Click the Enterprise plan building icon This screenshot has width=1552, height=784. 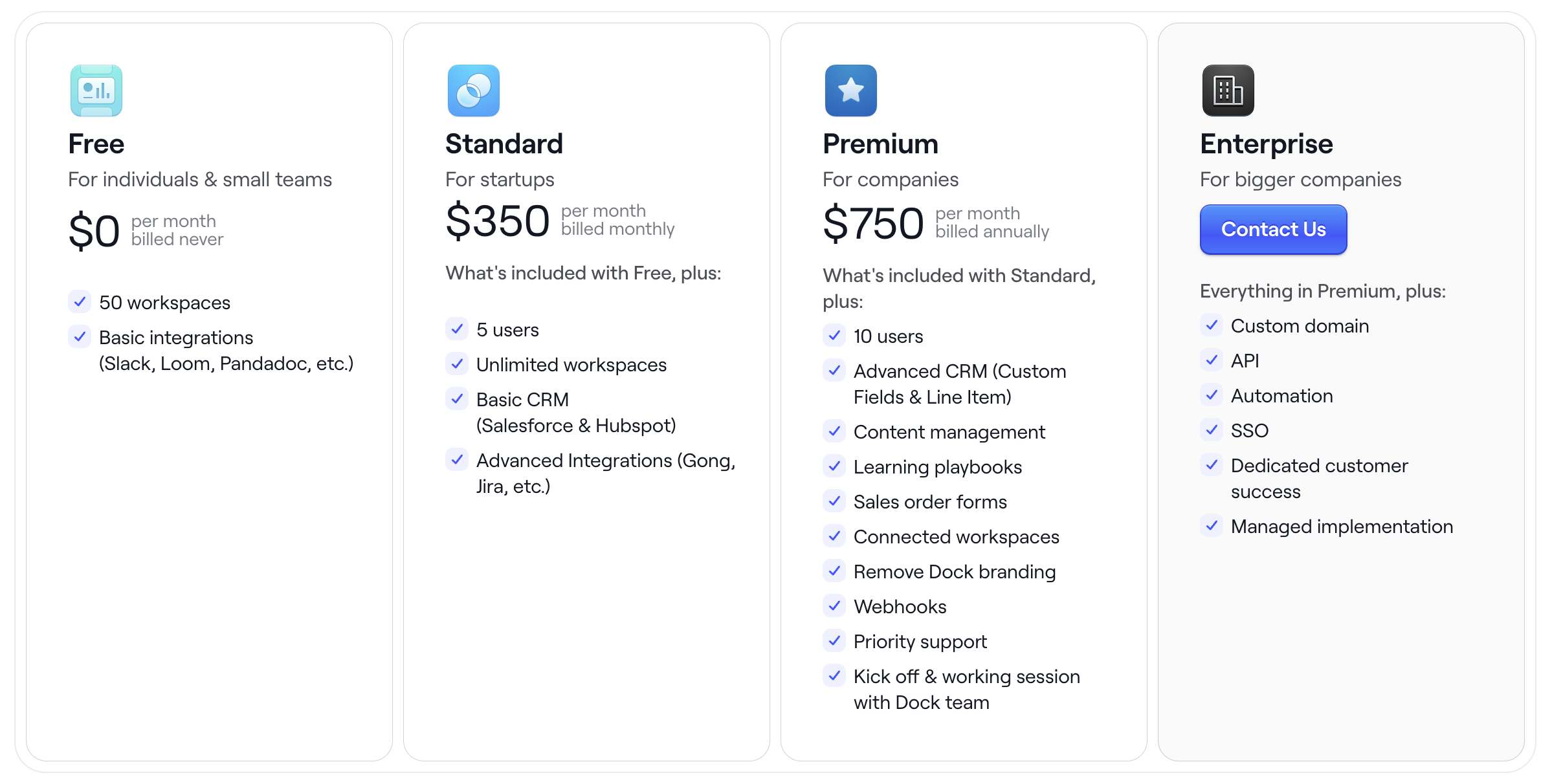click(x=1228, y=91)
